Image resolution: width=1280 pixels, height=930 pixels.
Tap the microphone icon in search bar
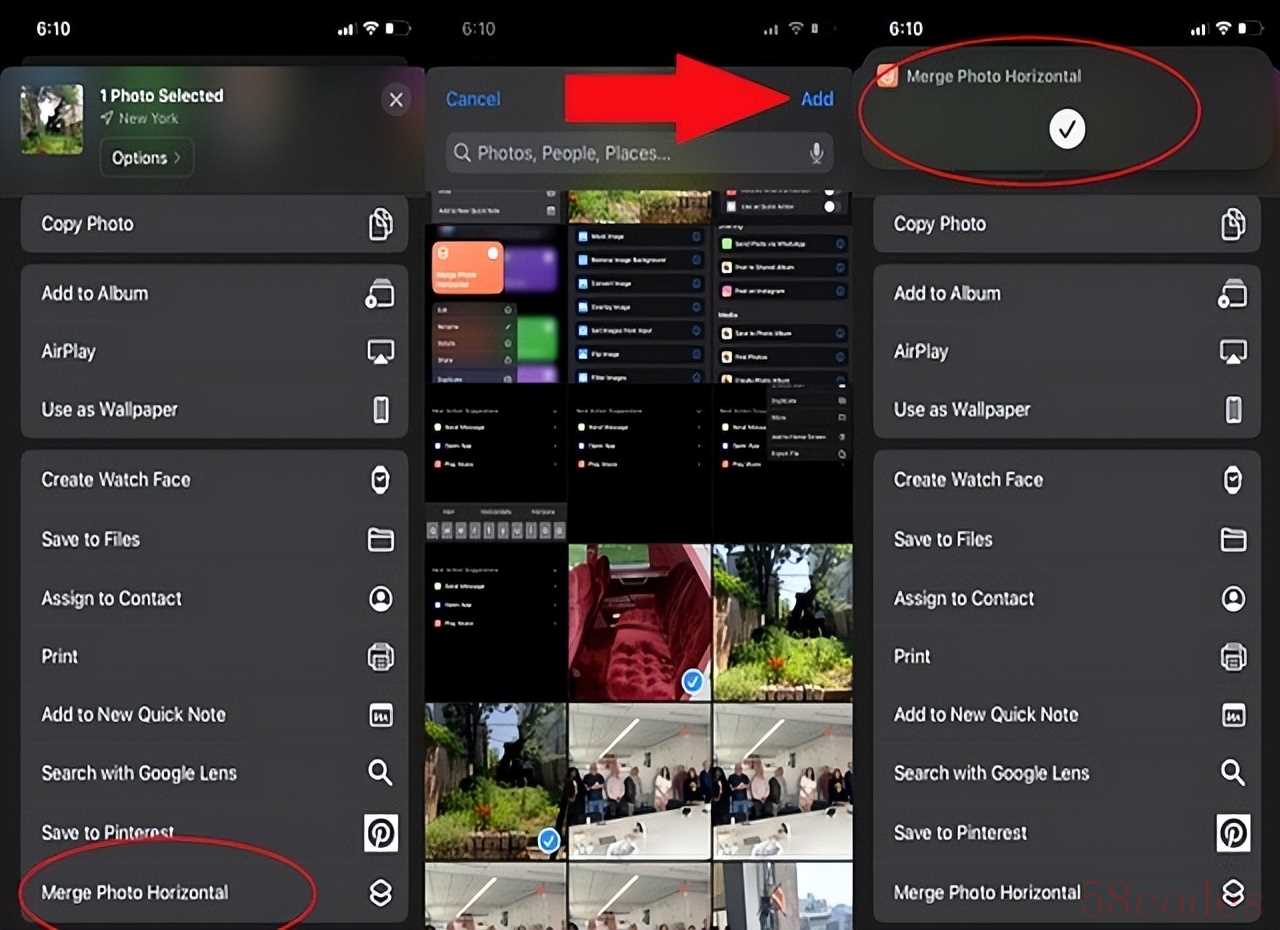(x=816, y=153)
